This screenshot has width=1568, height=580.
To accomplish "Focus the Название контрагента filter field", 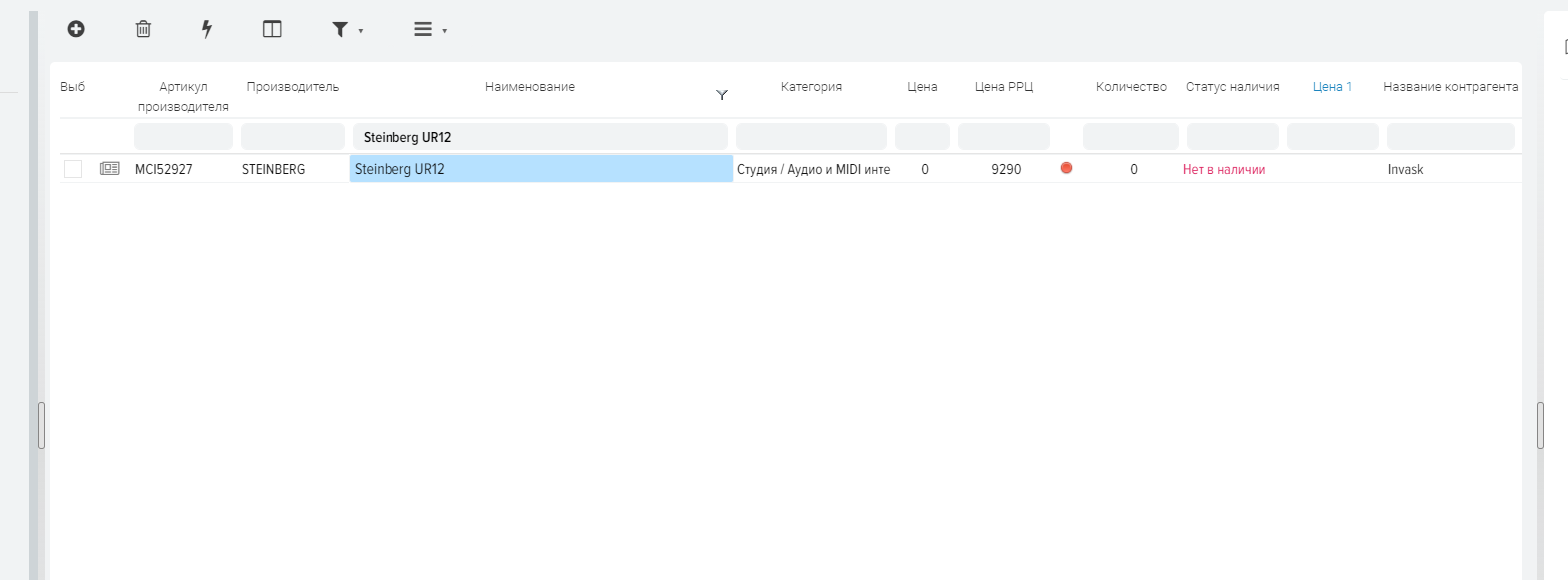I will pos(1451,137).
